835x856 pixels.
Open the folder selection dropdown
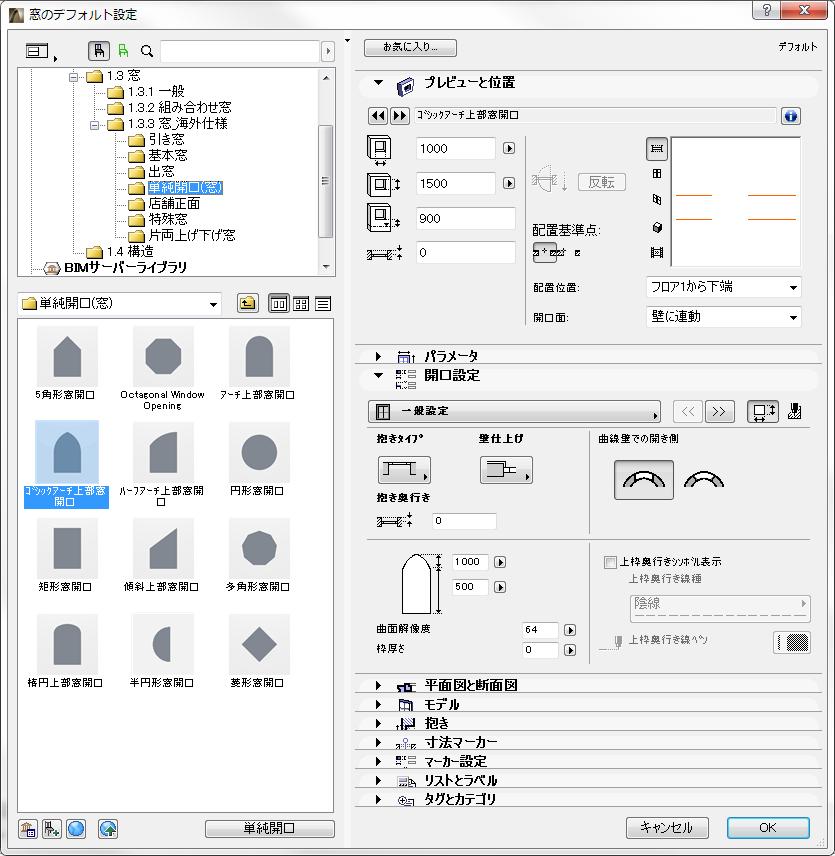click(x=120, y=304)
